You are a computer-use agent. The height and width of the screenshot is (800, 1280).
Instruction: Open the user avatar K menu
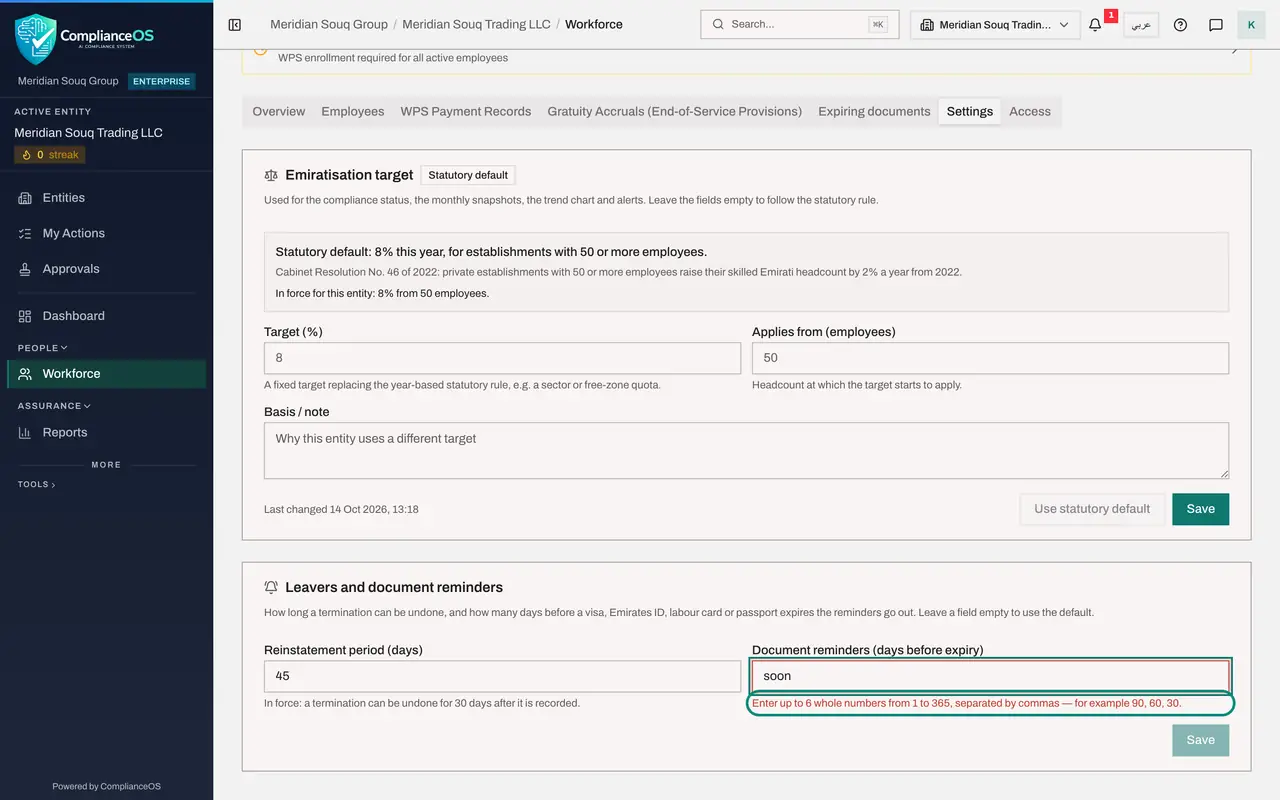1251,25
